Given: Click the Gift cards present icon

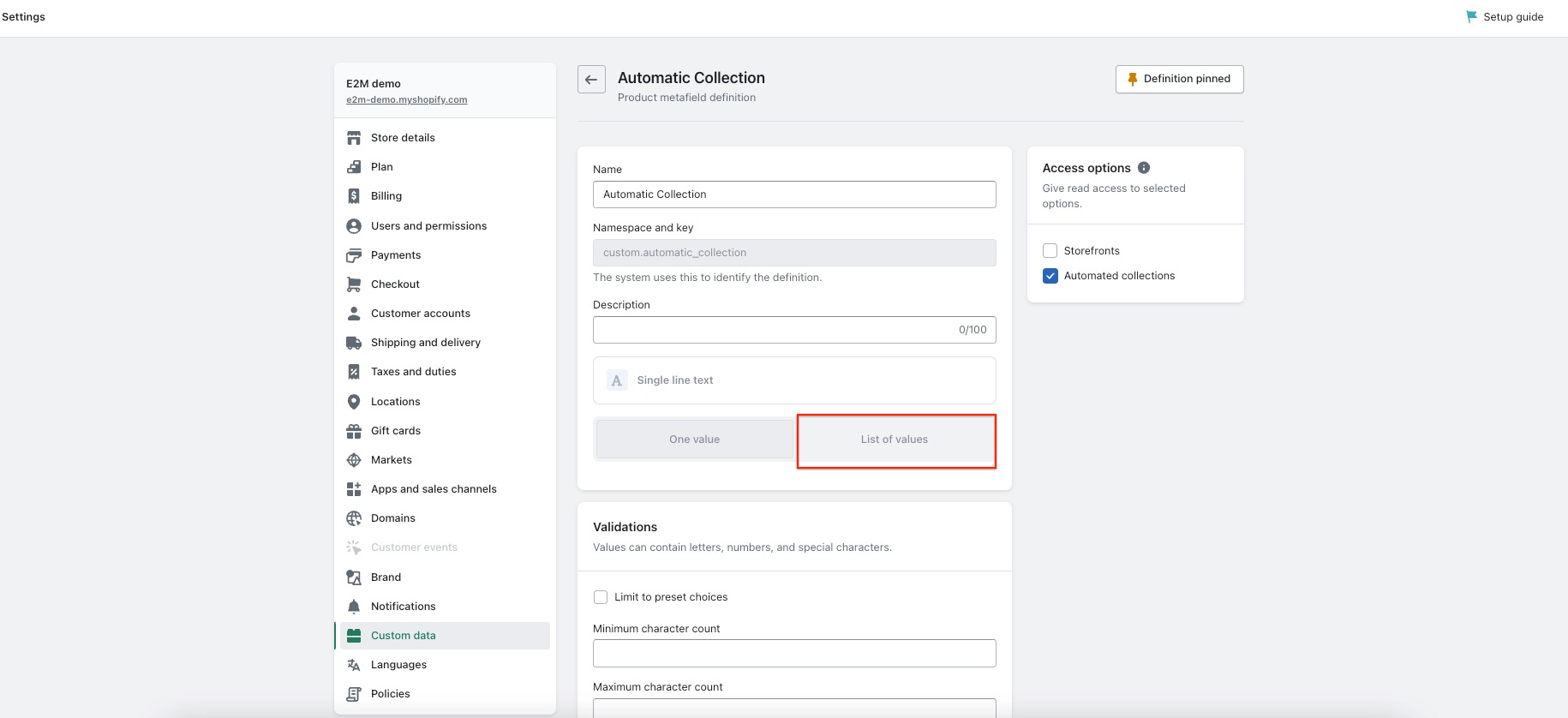Looking at the screenshot, I should pos(353,431).
